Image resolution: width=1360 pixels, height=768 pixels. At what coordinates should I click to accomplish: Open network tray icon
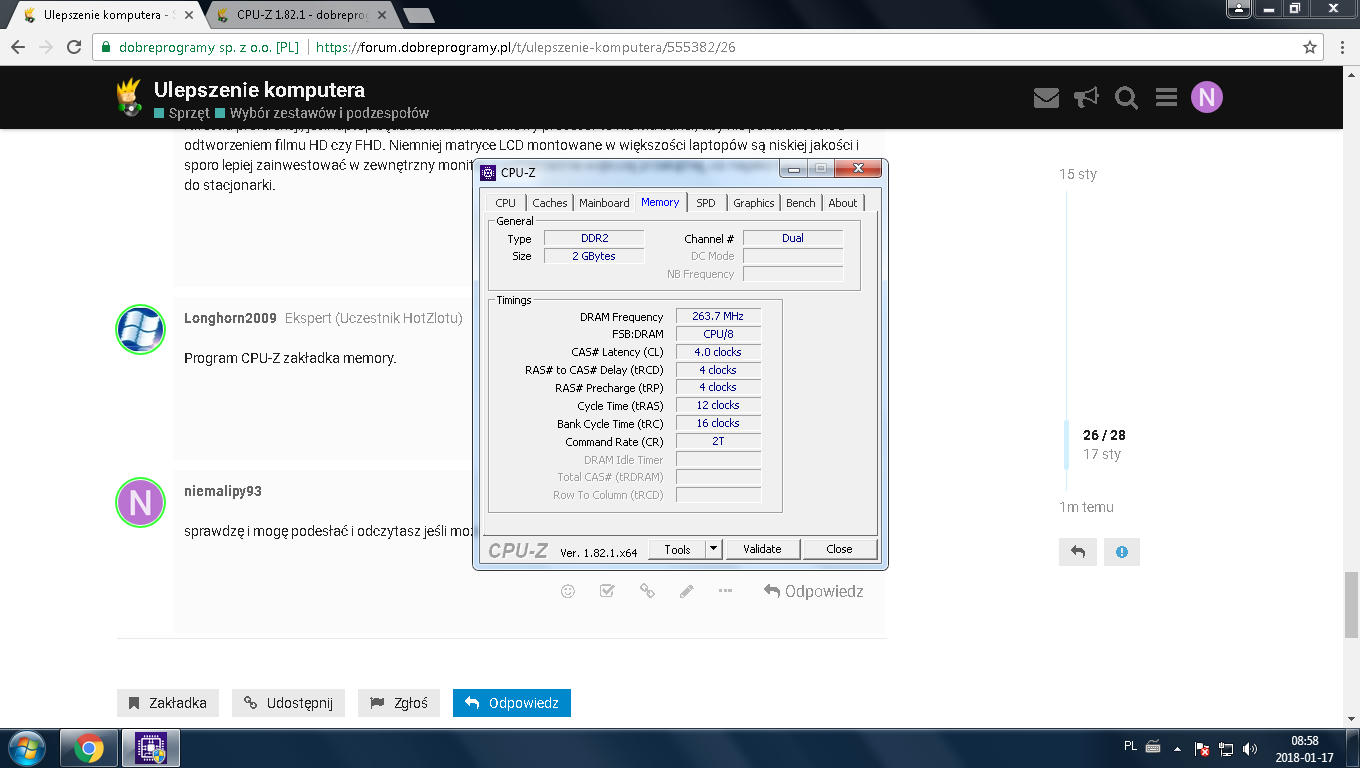point(1226,748)
